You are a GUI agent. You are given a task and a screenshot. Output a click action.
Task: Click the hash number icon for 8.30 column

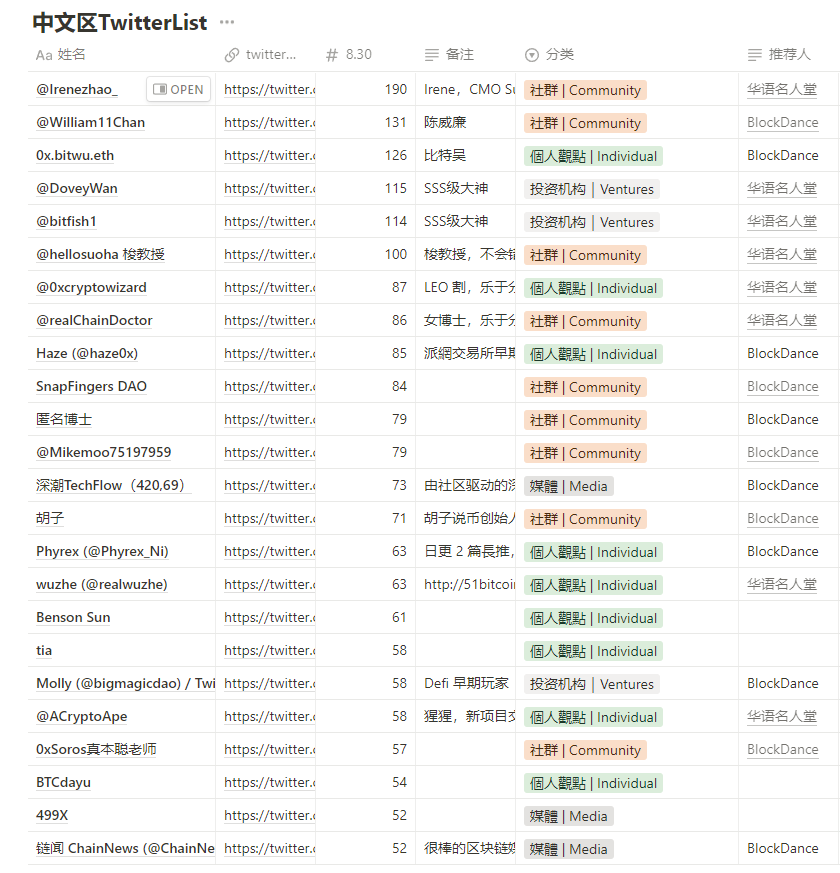point(332,55)
